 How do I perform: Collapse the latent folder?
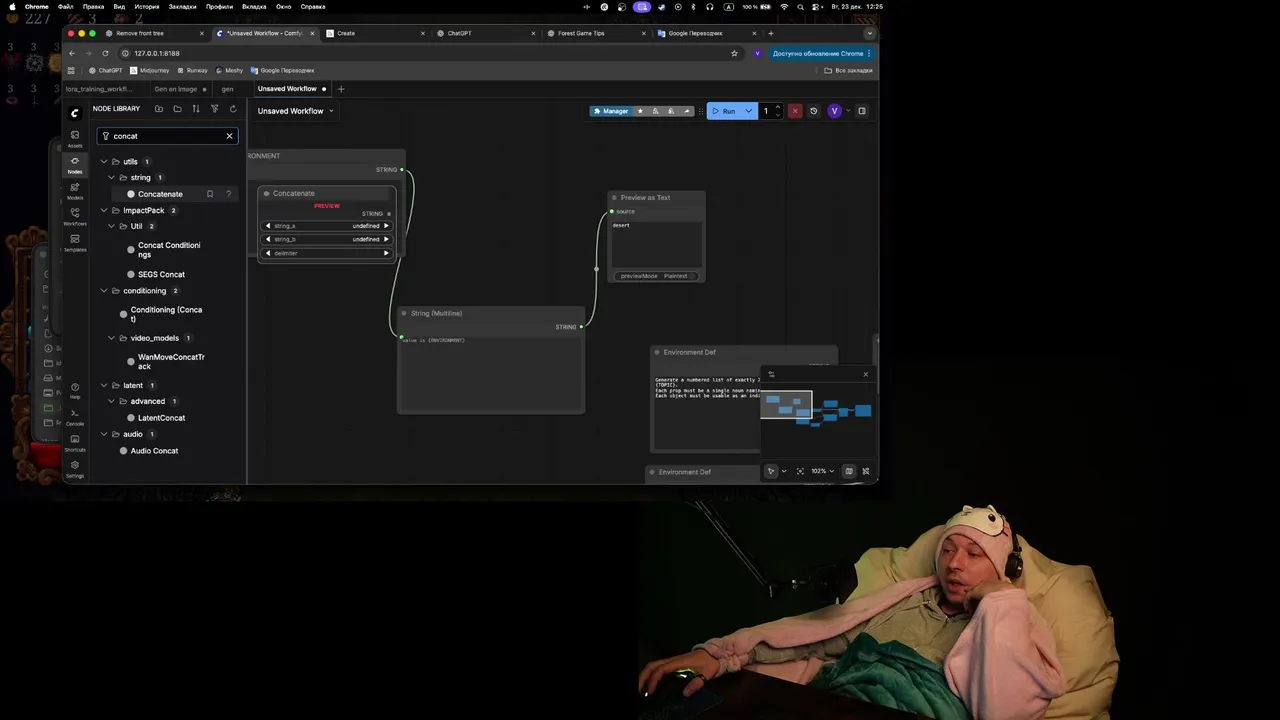[103, 386]
